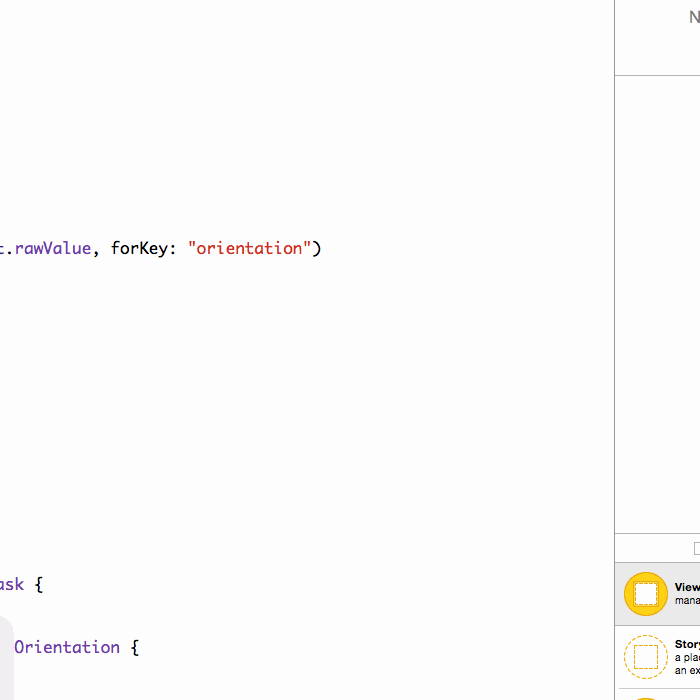Screen dimensions: 700x700
Task: Select the View Controller title text
Action: (687, 588)
